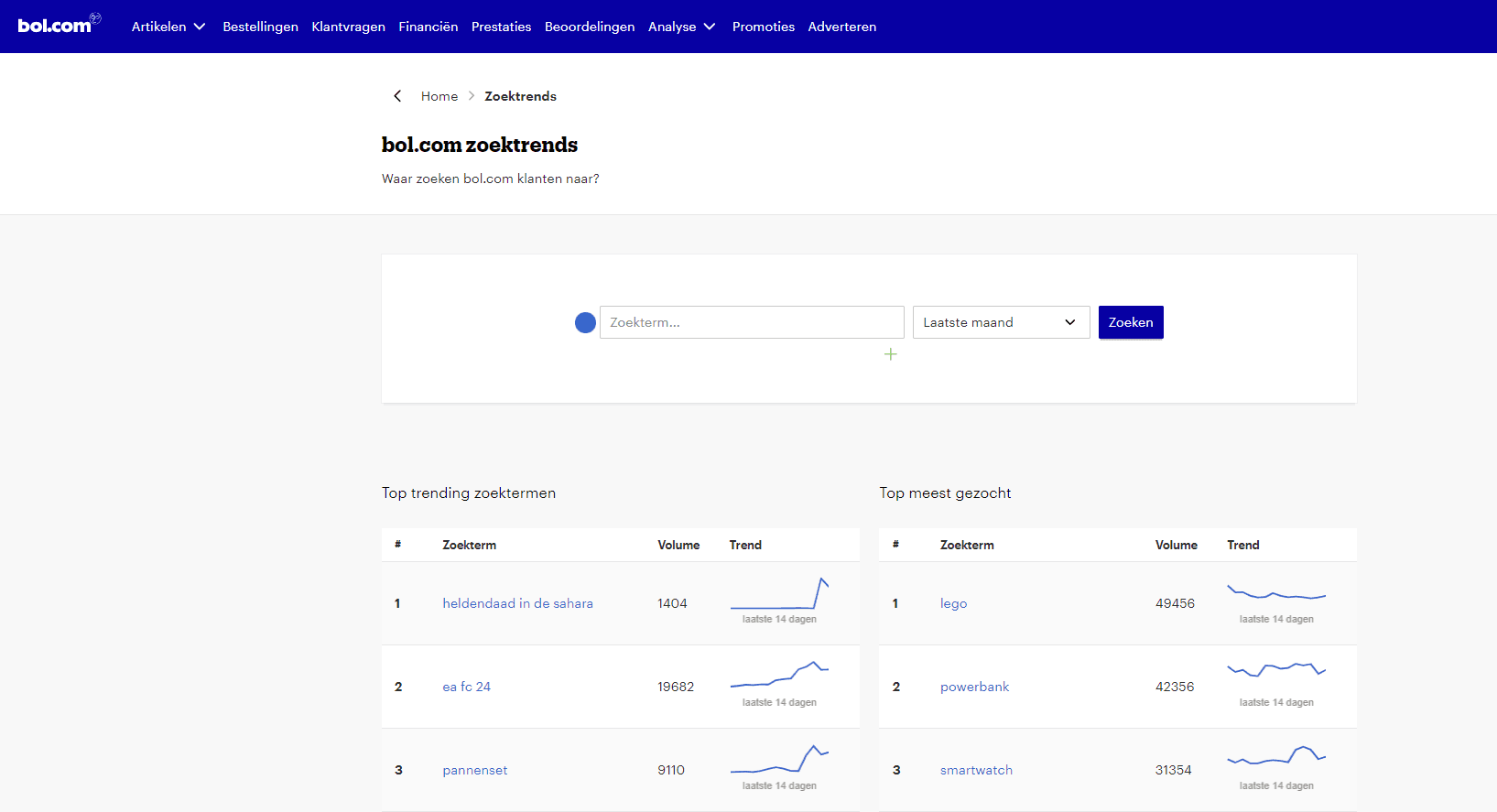Image resolution: width=1497 pixels, height=812 pixels.
Task: Click trend sparkline for pannenset
Action: point(779,760)
